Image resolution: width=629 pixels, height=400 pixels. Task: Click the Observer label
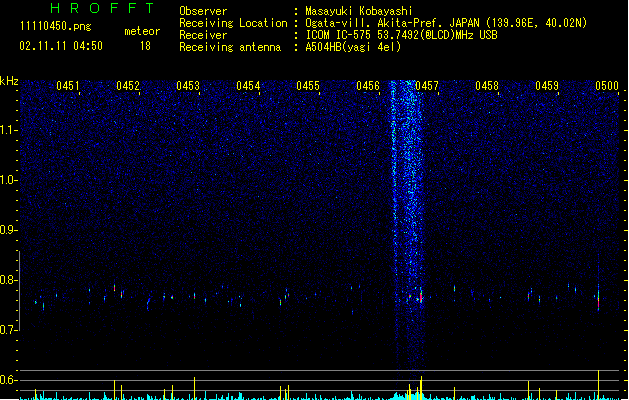coord(203,11)
